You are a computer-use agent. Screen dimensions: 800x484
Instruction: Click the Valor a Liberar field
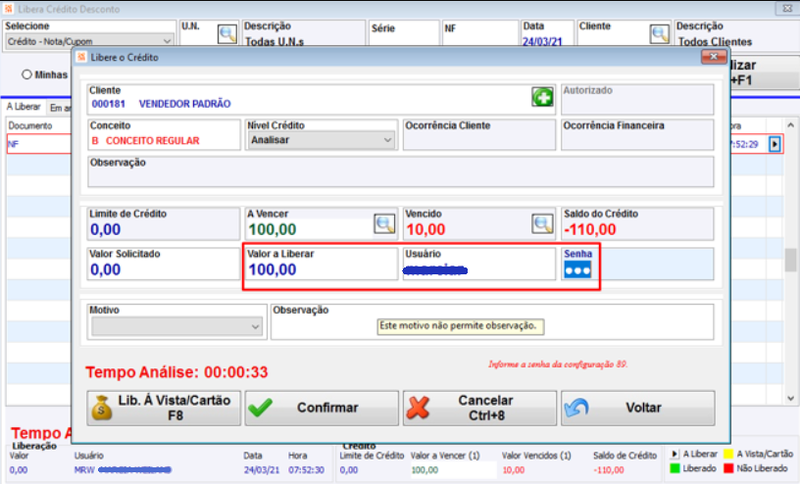pos(321,264)
